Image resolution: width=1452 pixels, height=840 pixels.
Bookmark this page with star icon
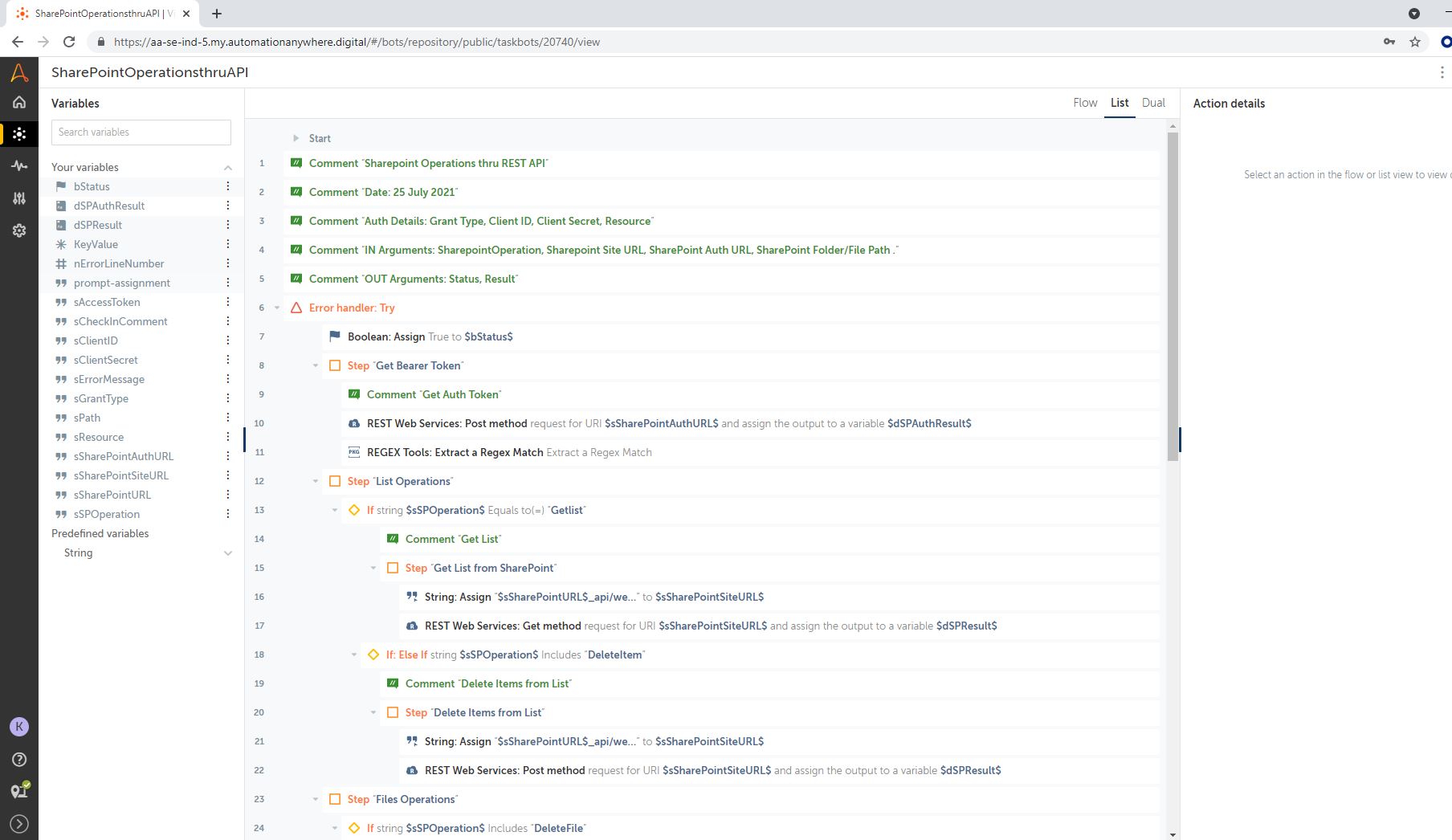(1415, 42)
